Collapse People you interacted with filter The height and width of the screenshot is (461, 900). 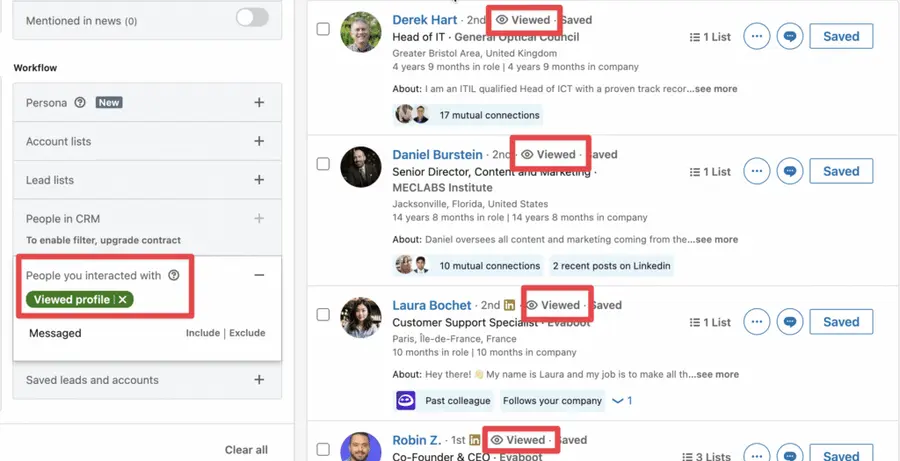(259, 275)
